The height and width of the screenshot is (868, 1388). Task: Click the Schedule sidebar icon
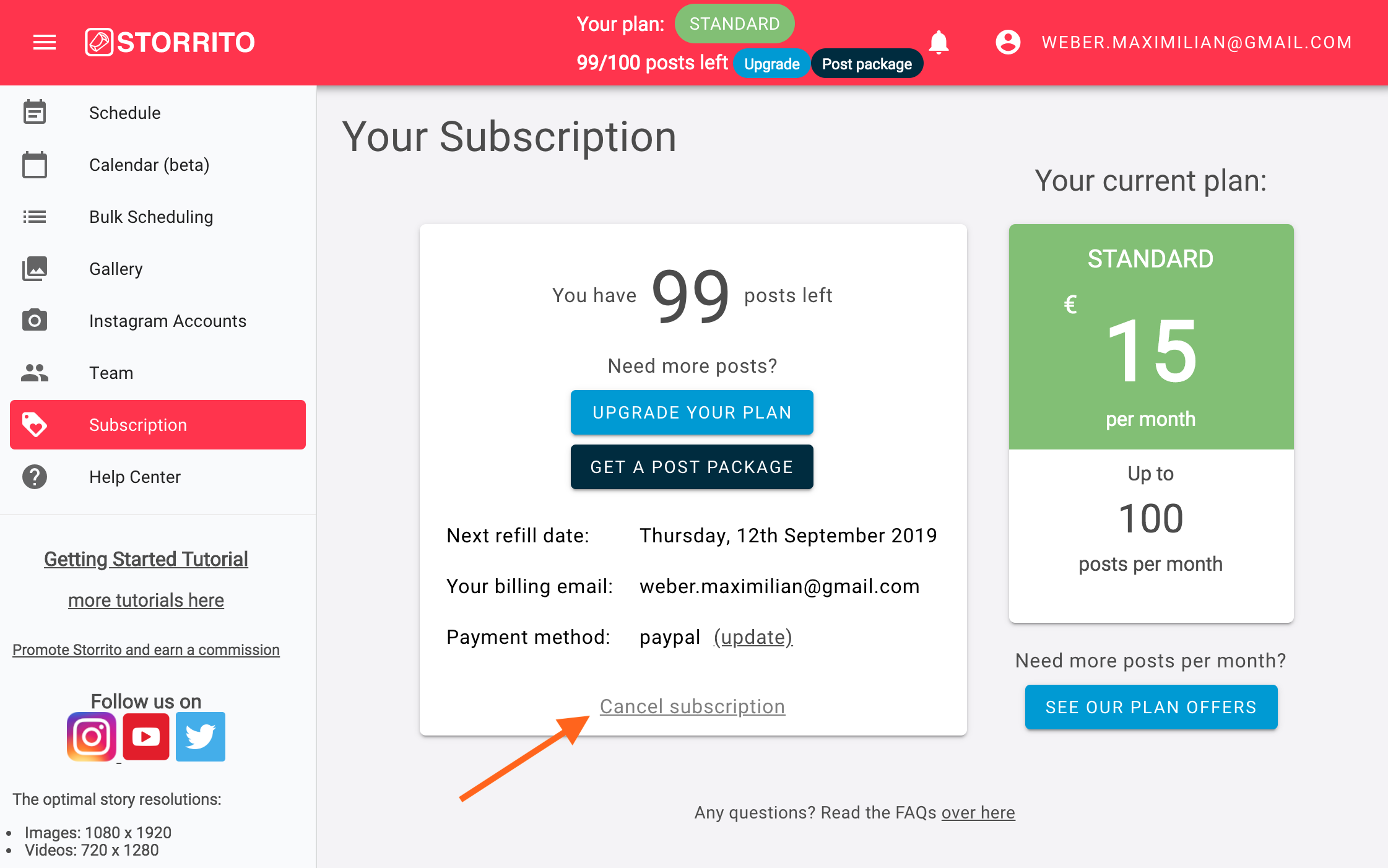(x=35, y=112)
